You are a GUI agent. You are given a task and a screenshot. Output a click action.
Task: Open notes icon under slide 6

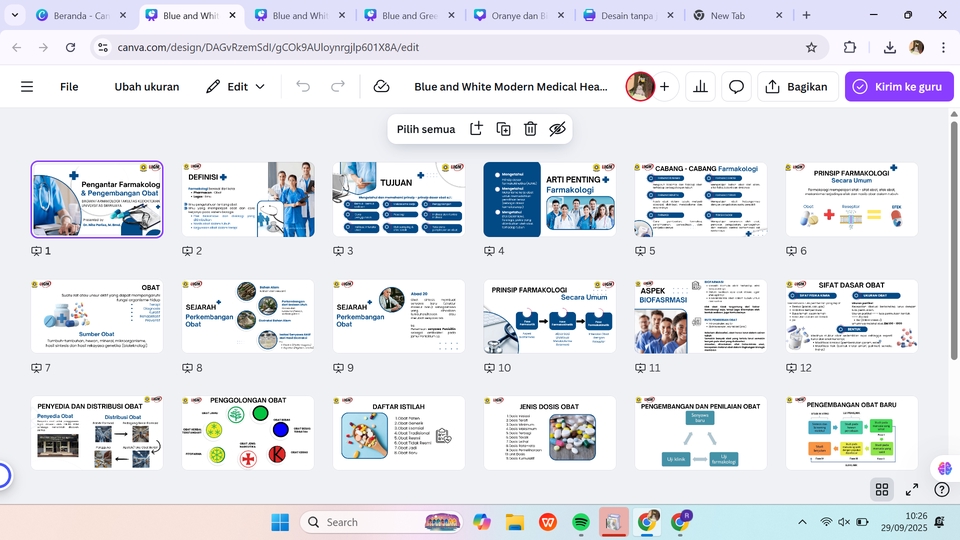pos(792,251)
